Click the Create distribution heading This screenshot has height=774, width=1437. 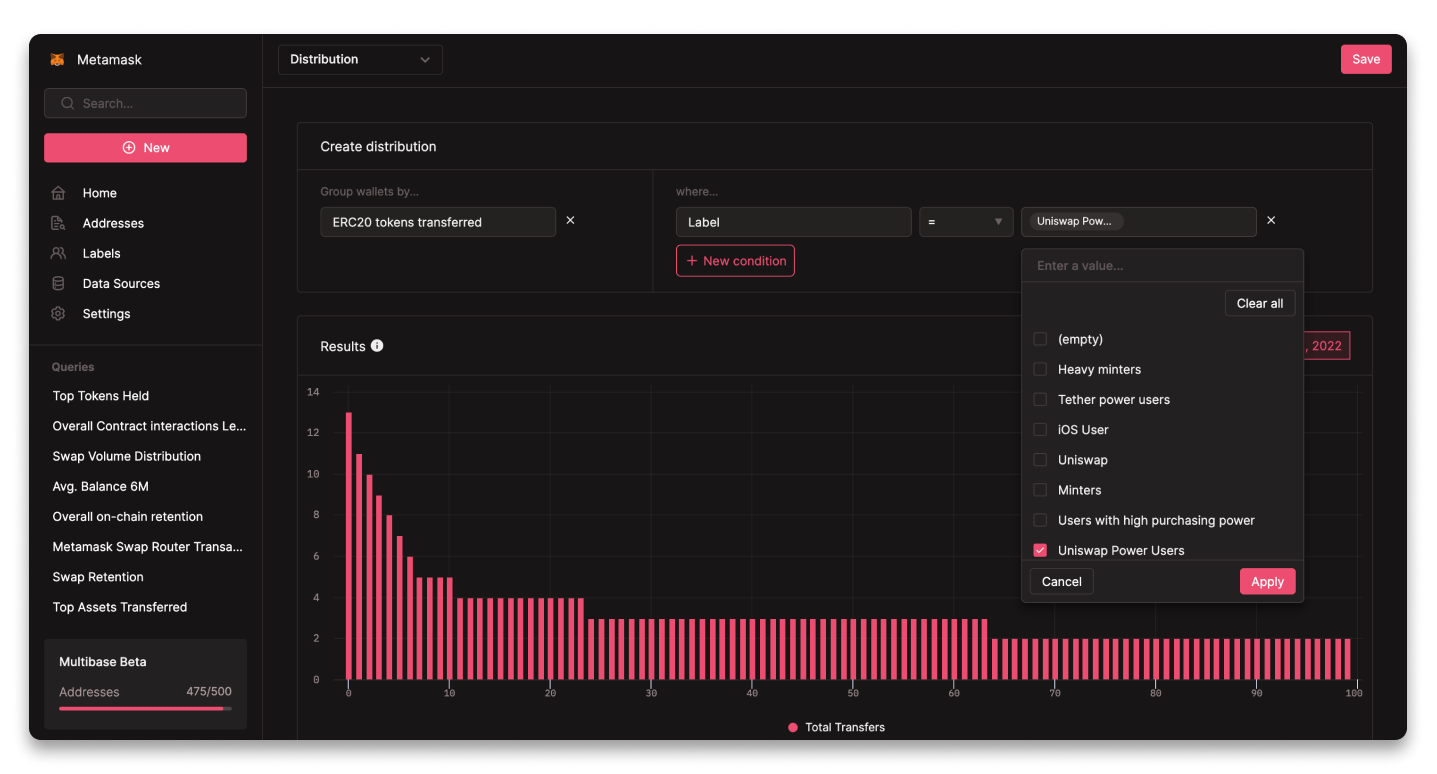pos(378,146)
